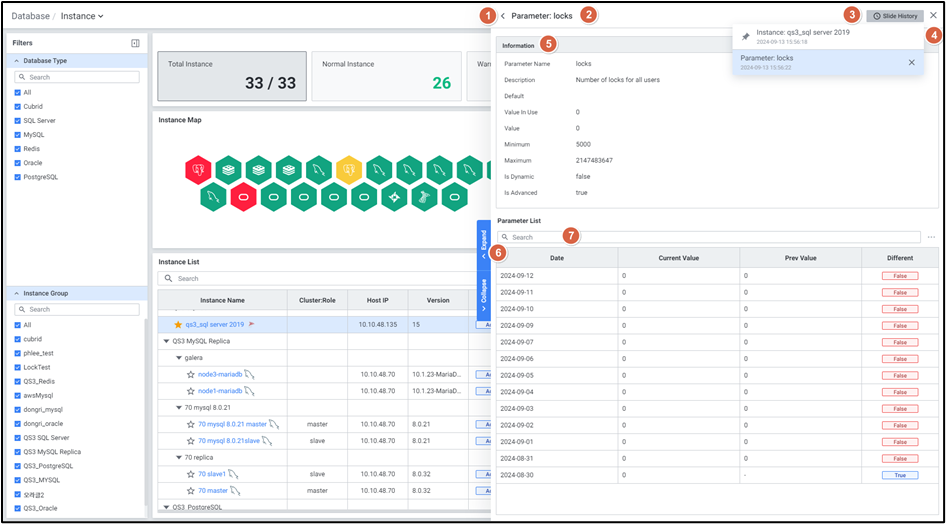Click the Expand tab on slide panel

(x=484, y=243)
